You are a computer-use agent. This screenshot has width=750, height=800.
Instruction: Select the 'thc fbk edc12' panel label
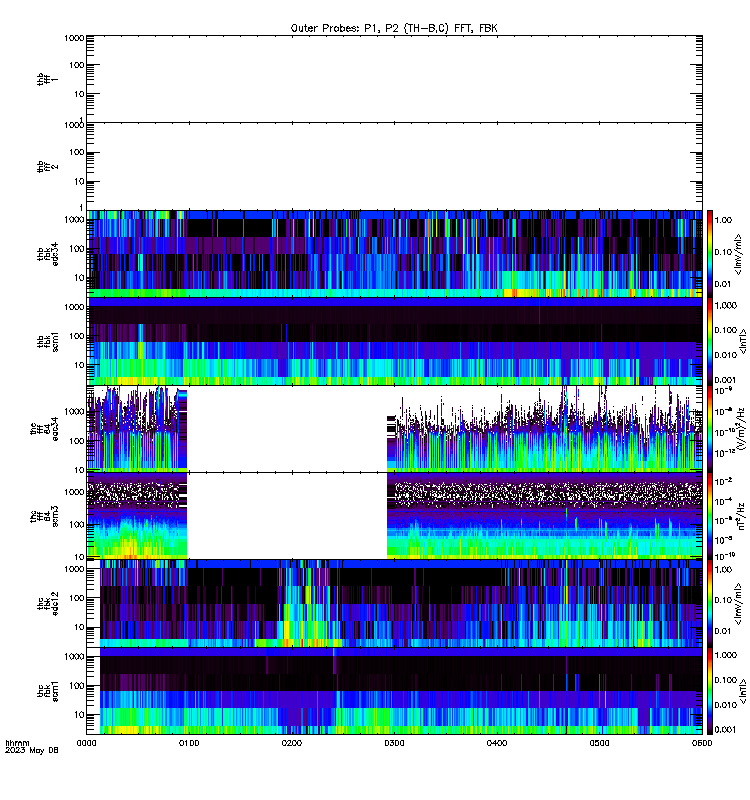coord(47,604)
